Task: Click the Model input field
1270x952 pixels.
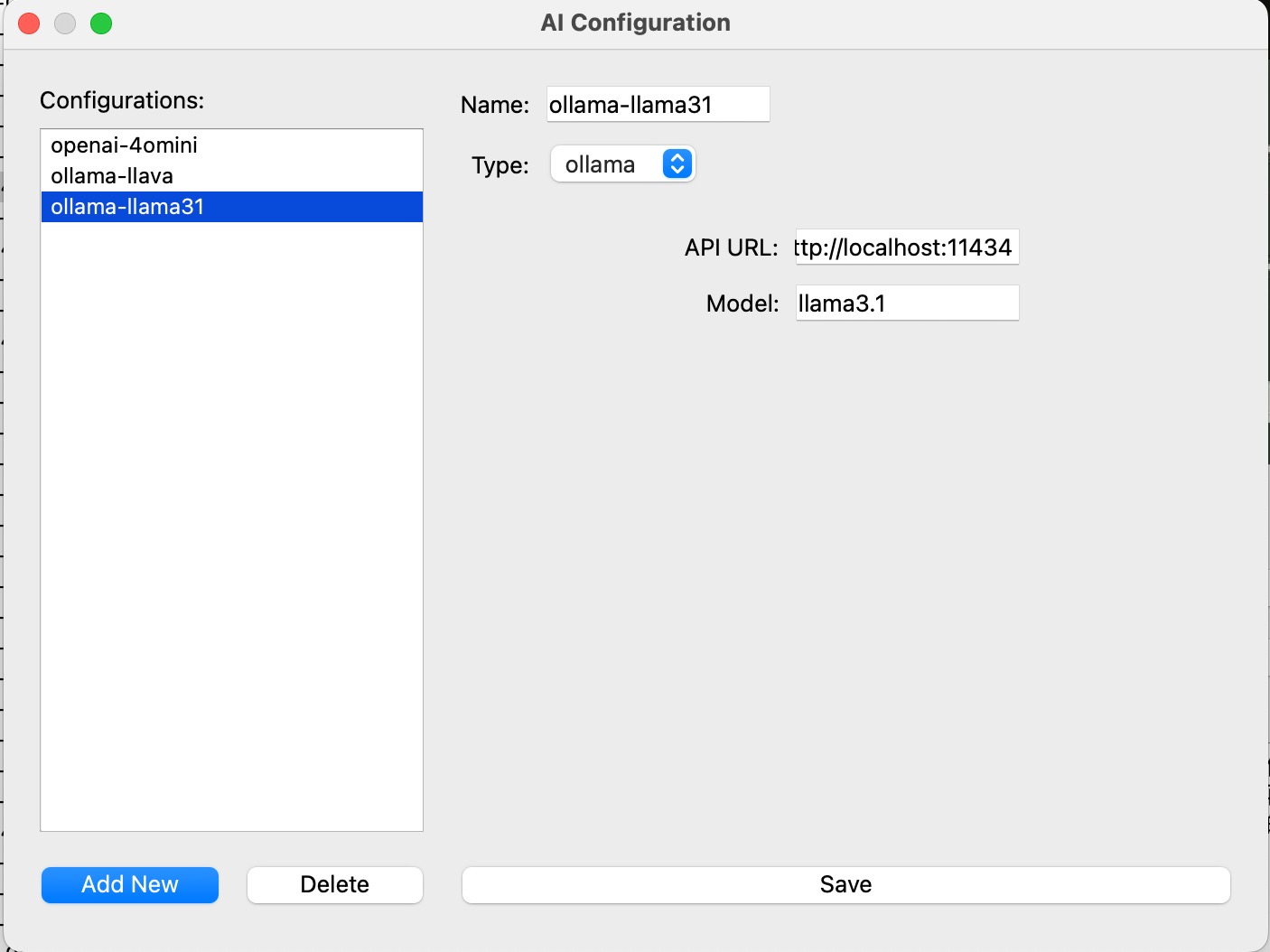Action: pos(907,303)
